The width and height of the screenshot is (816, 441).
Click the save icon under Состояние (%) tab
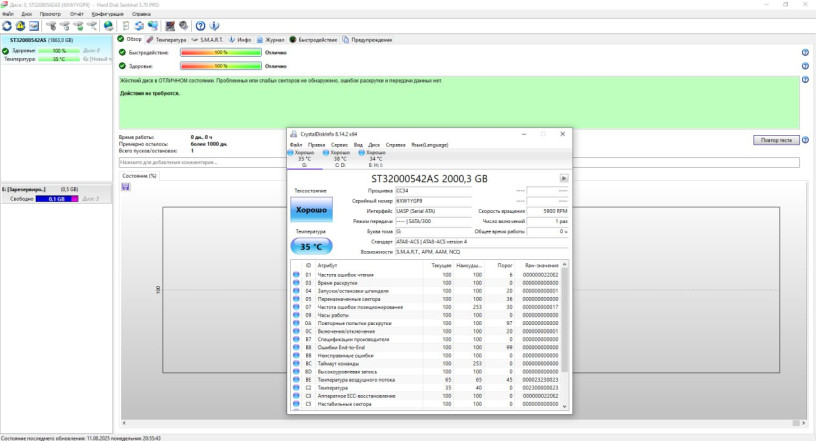point(125,187)
